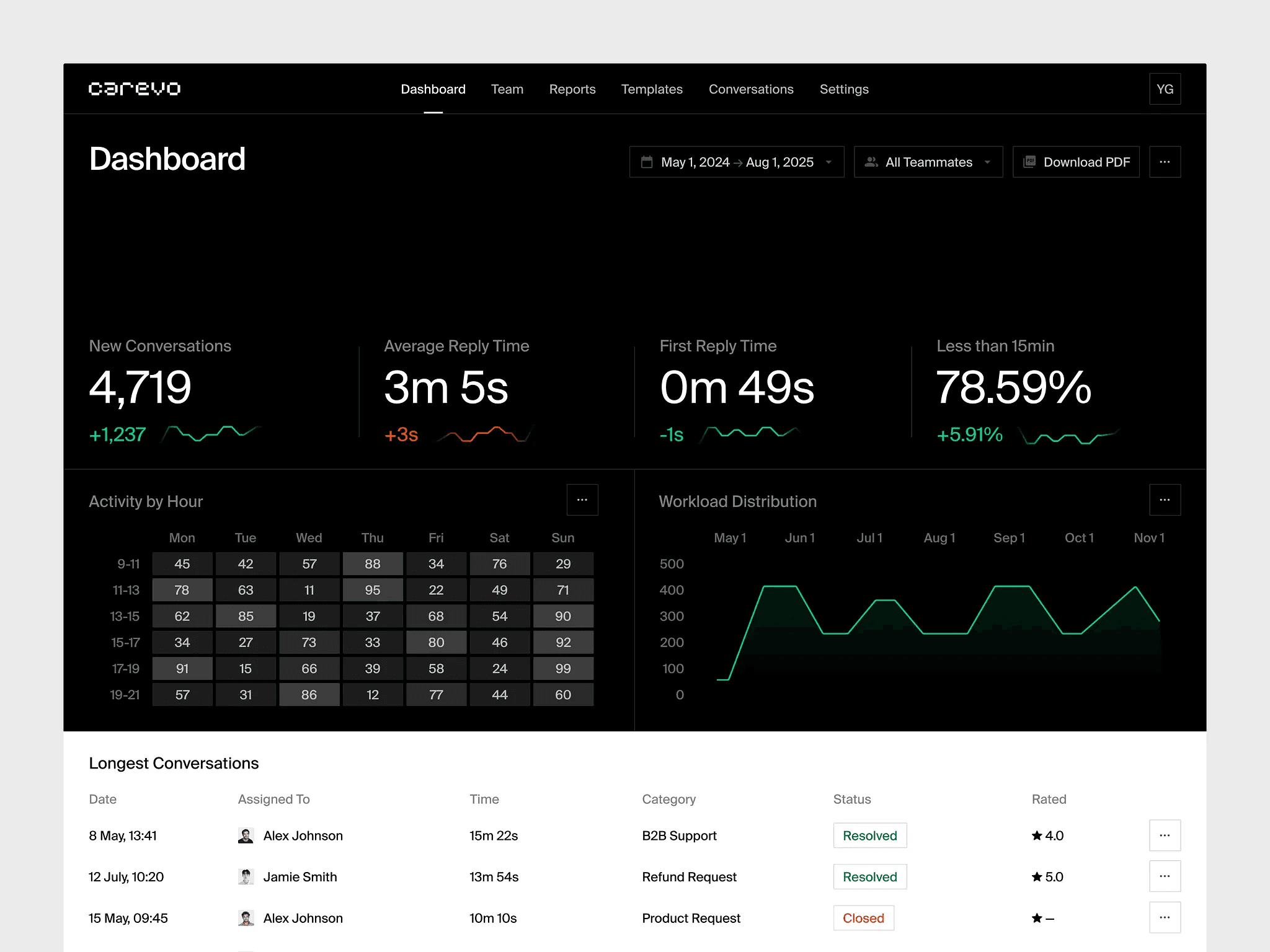Screen dimensions: 1270x952
Task: Click Jamie Smith's avatar thumbnail
Action: coord(246,876)
